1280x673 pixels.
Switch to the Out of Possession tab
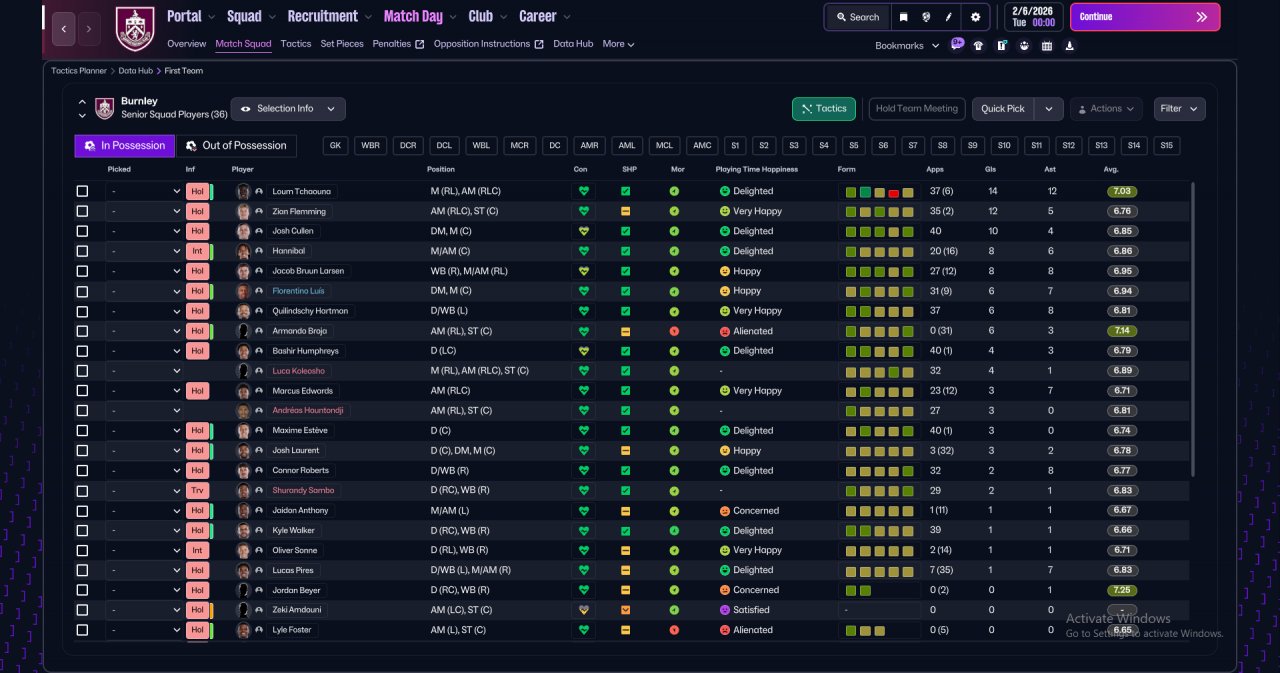coord(237,146)
